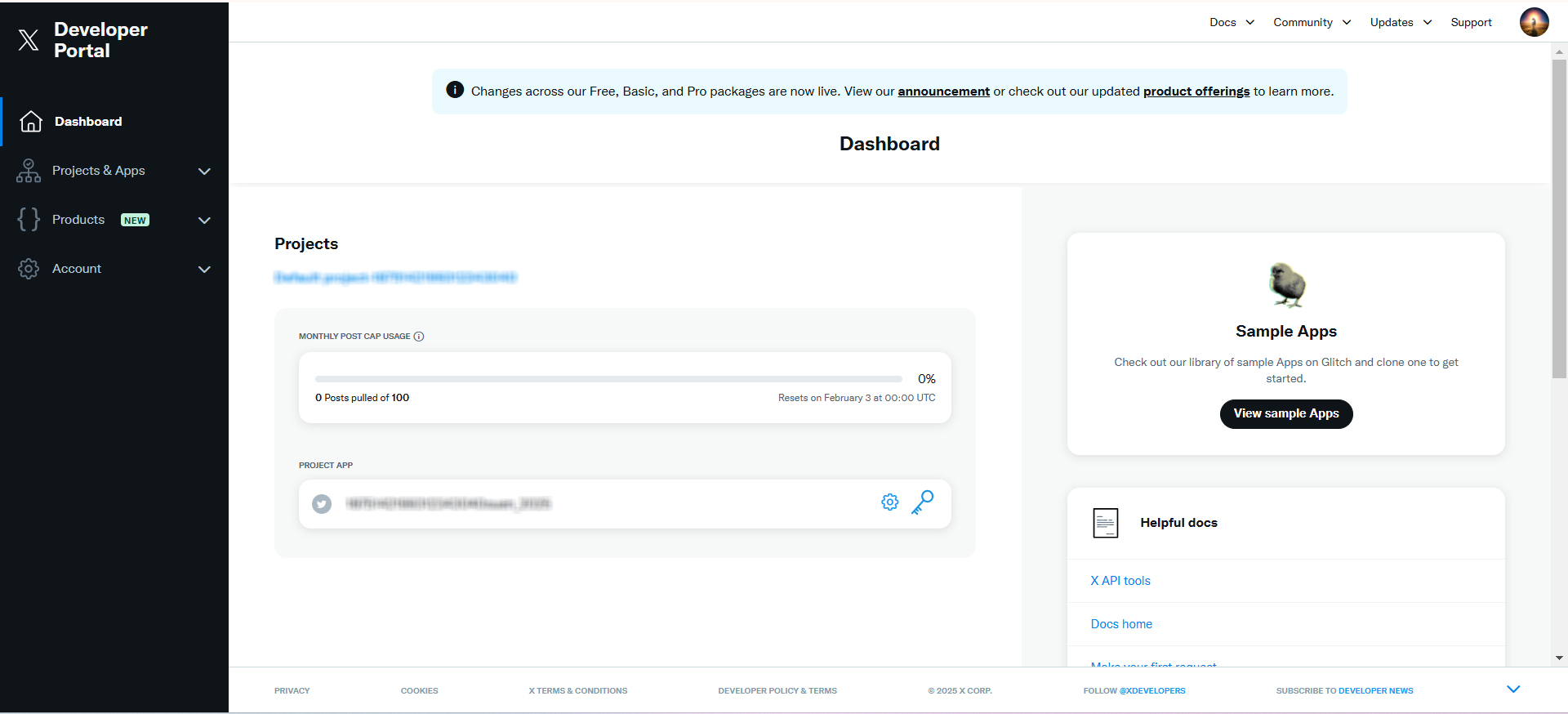
Task: Click the Products curly braces icon
Action: 29,220
